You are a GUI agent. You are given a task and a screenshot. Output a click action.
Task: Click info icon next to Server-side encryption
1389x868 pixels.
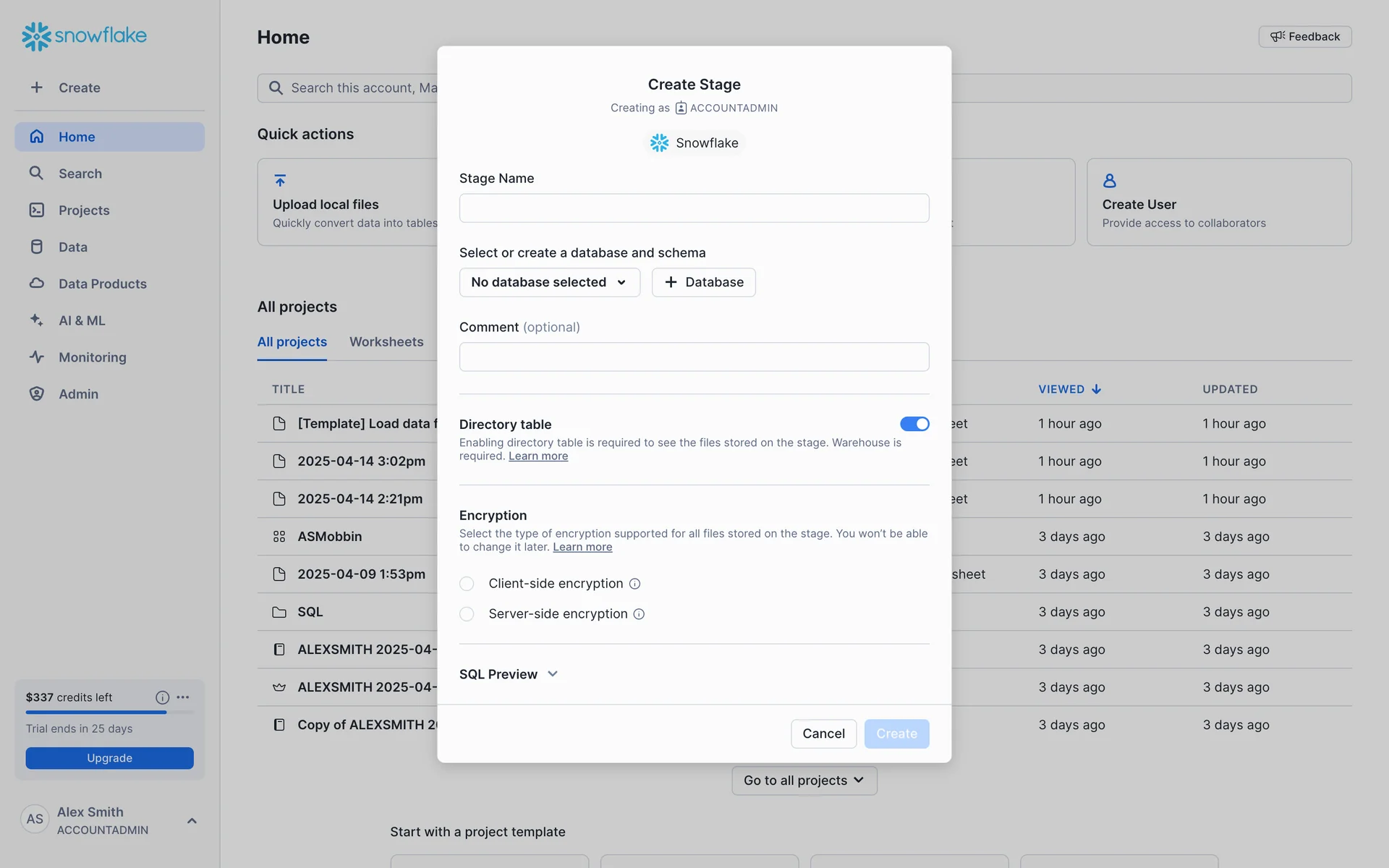[639, 614]
